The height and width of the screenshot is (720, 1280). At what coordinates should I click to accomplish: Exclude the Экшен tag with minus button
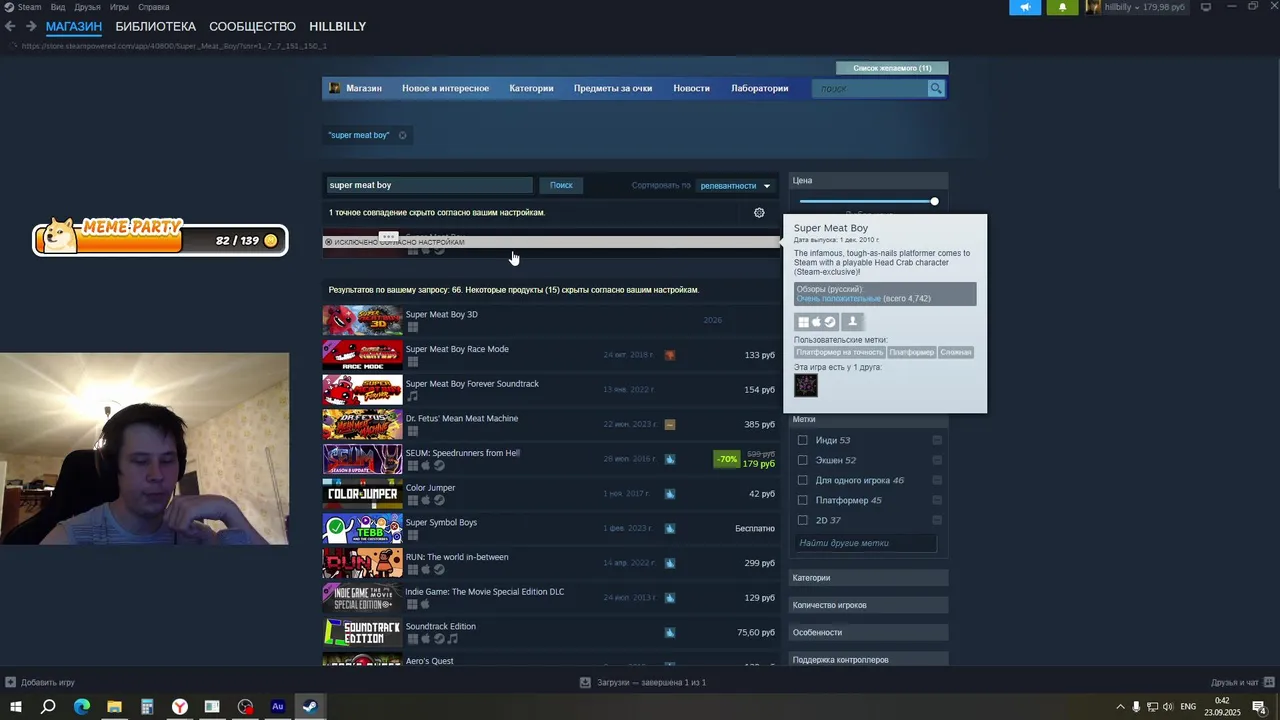(937, 460)
